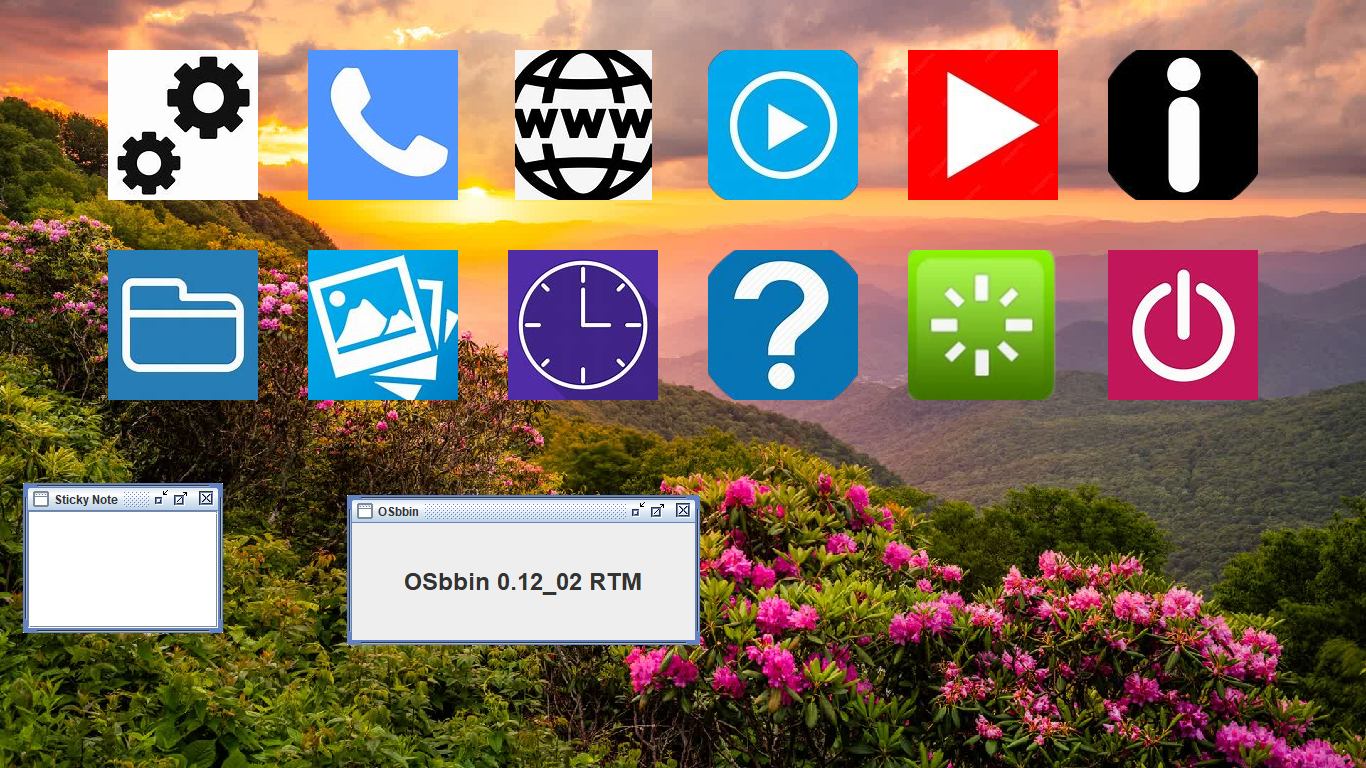Open the Sticky Note window system menu icon
This screenshot has width=1366, height=768.
(x=41, y=499)
